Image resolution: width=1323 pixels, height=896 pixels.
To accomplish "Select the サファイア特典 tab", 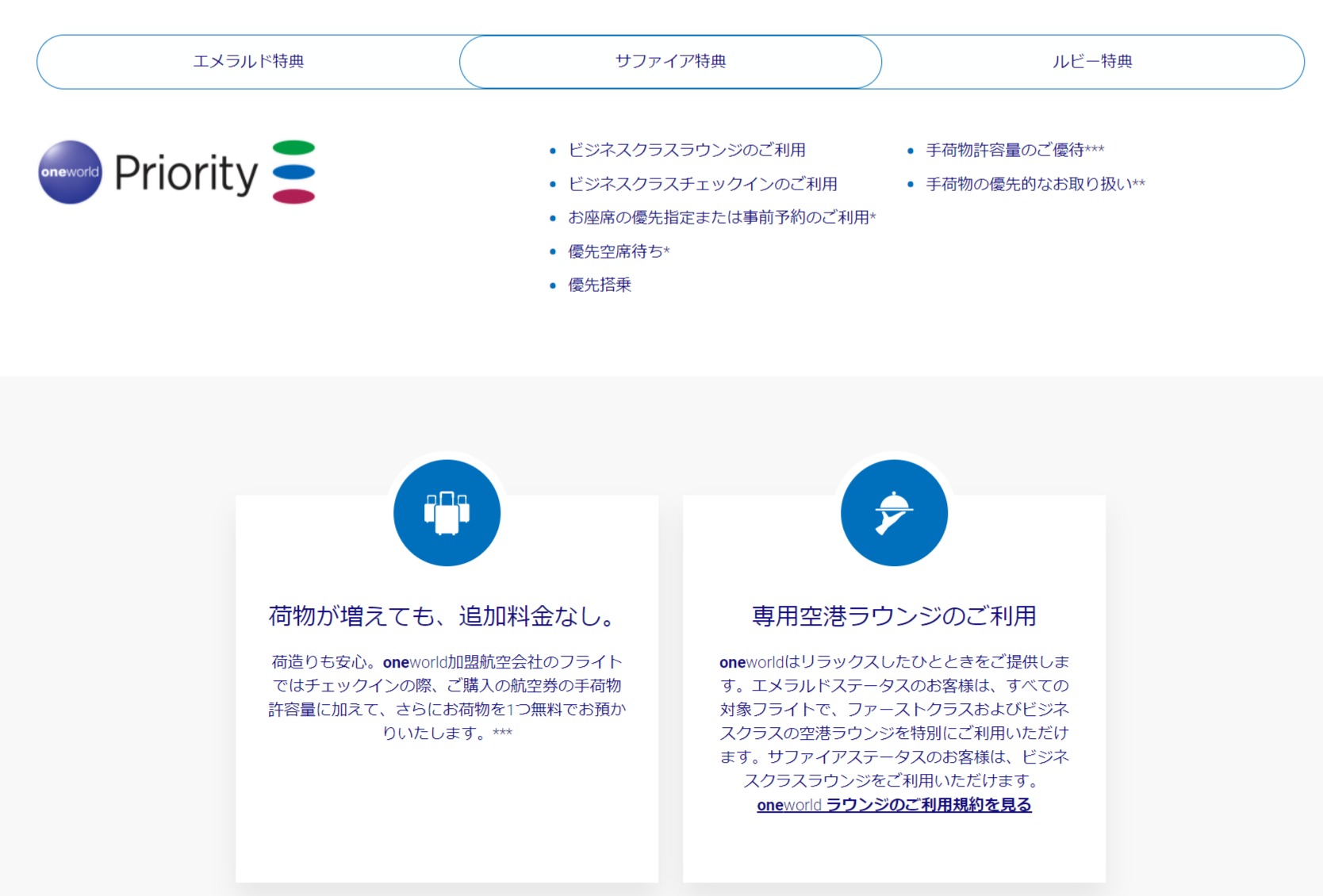I will coord(670,62).
